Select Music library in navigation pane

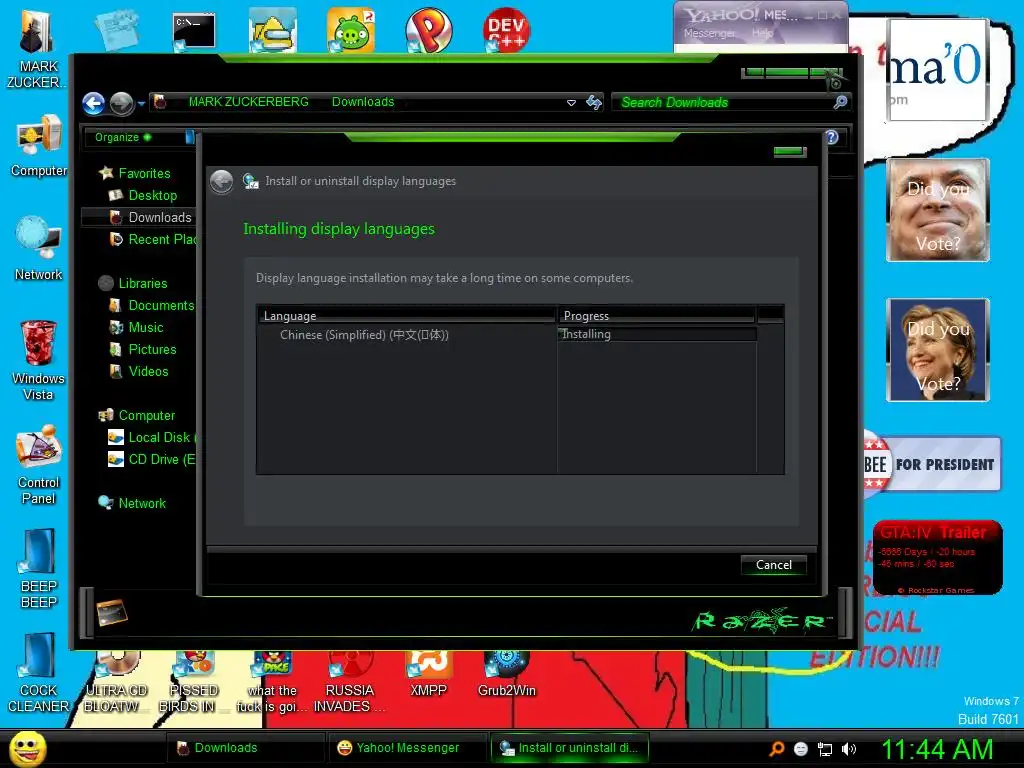146,327
